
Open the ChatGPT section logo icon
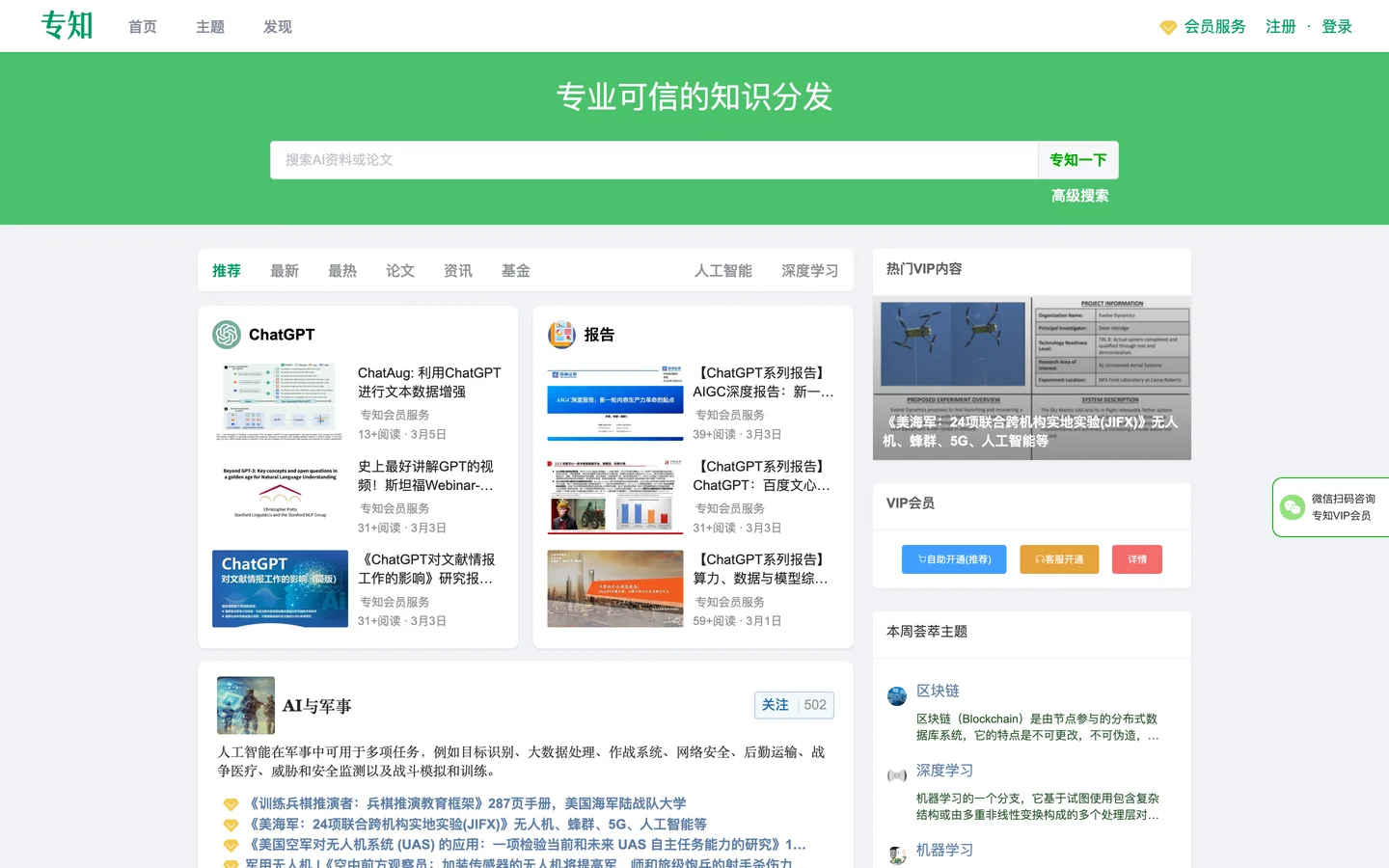(x=227, y=335)
